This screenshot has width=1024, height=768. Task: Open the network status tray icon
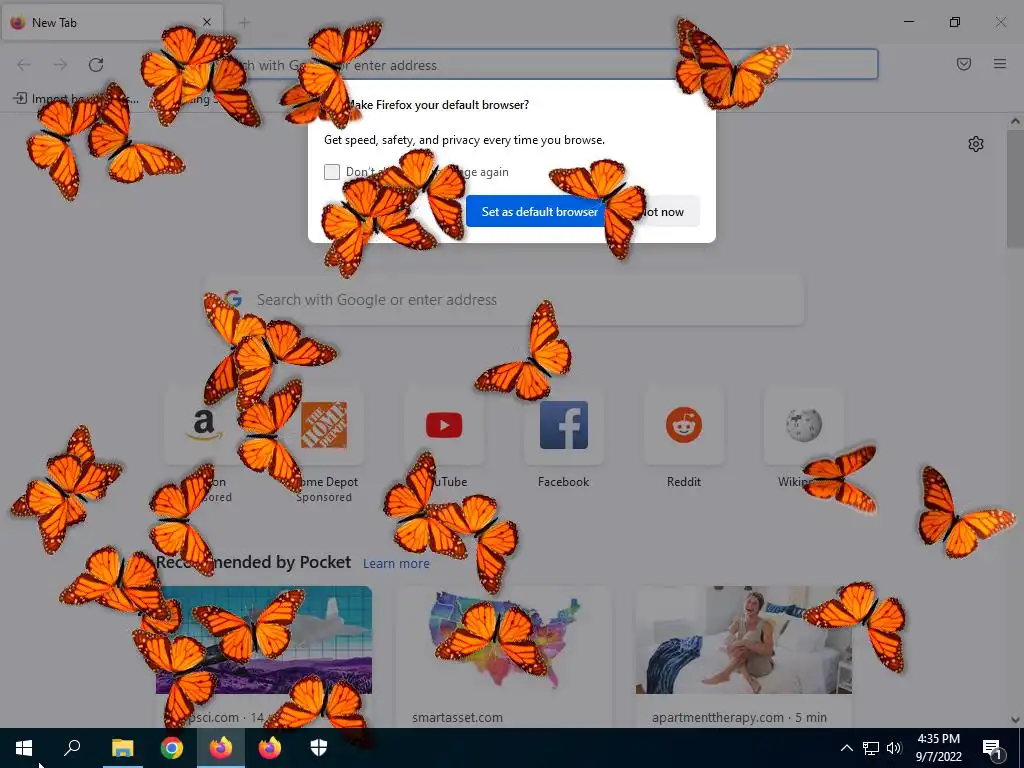[x=871, y=748]
